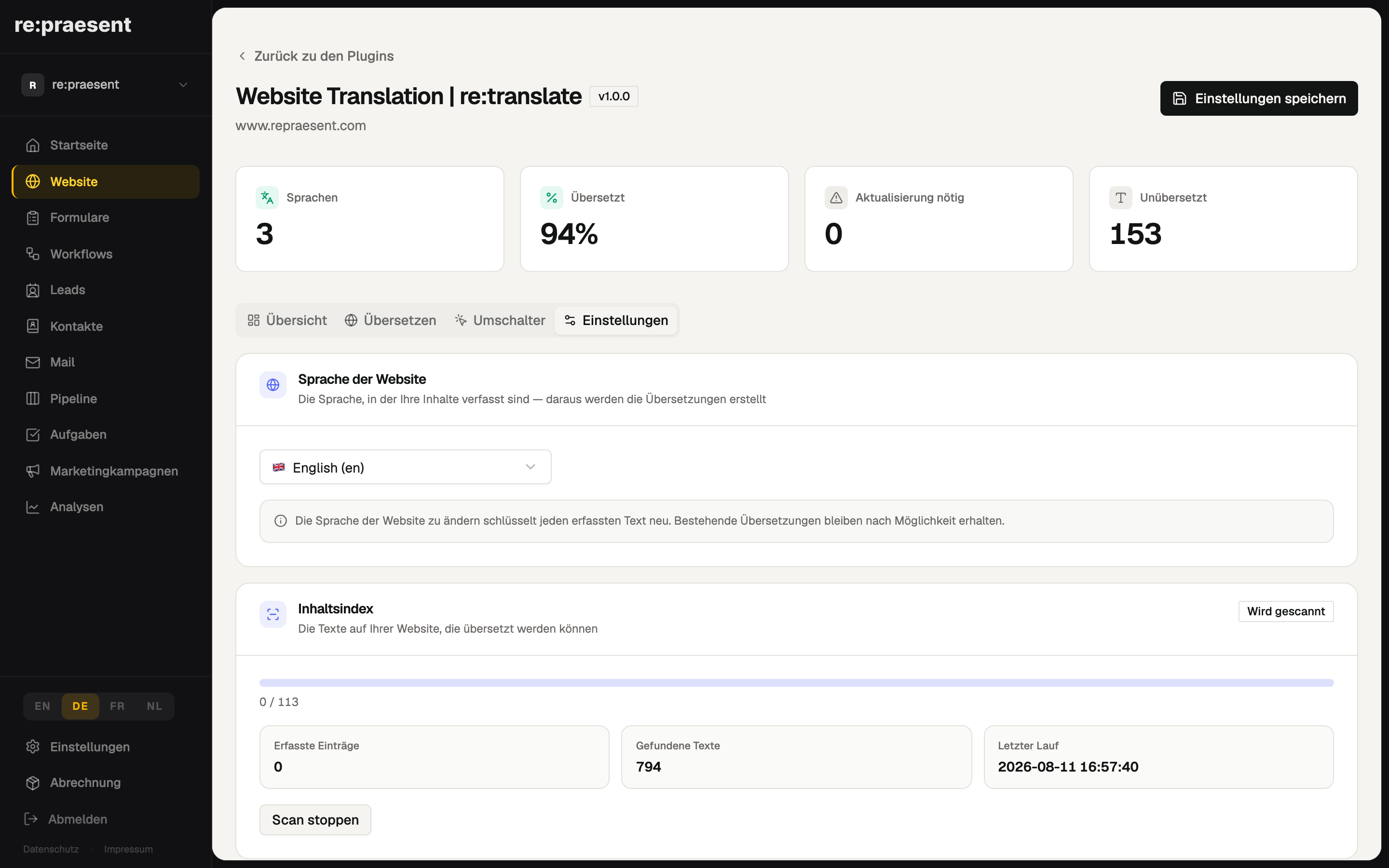Click the Formulare clipboard icon

tap(33, 217)
